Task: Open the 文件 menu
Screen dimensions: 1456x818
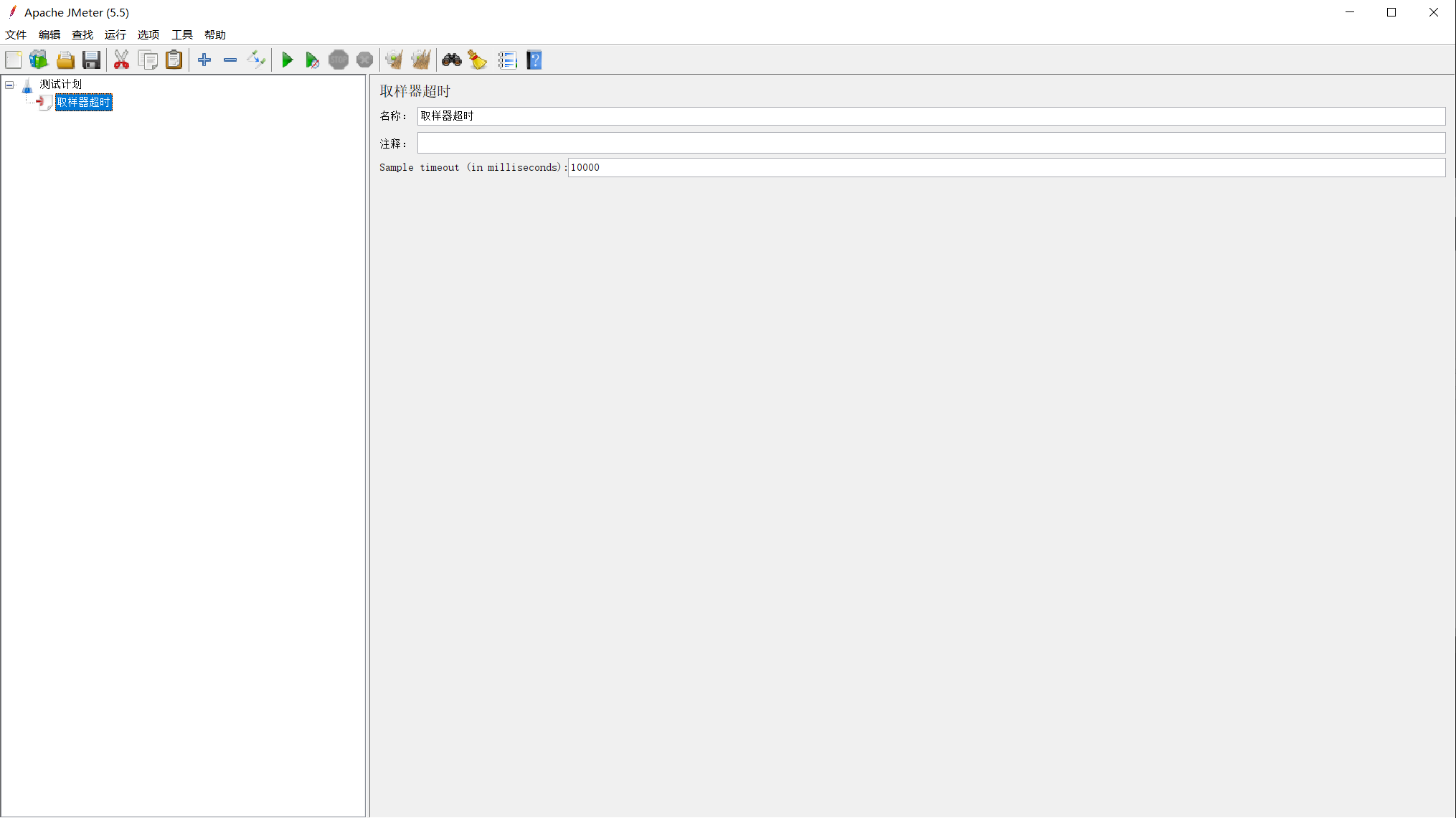Action: point(16,35)
